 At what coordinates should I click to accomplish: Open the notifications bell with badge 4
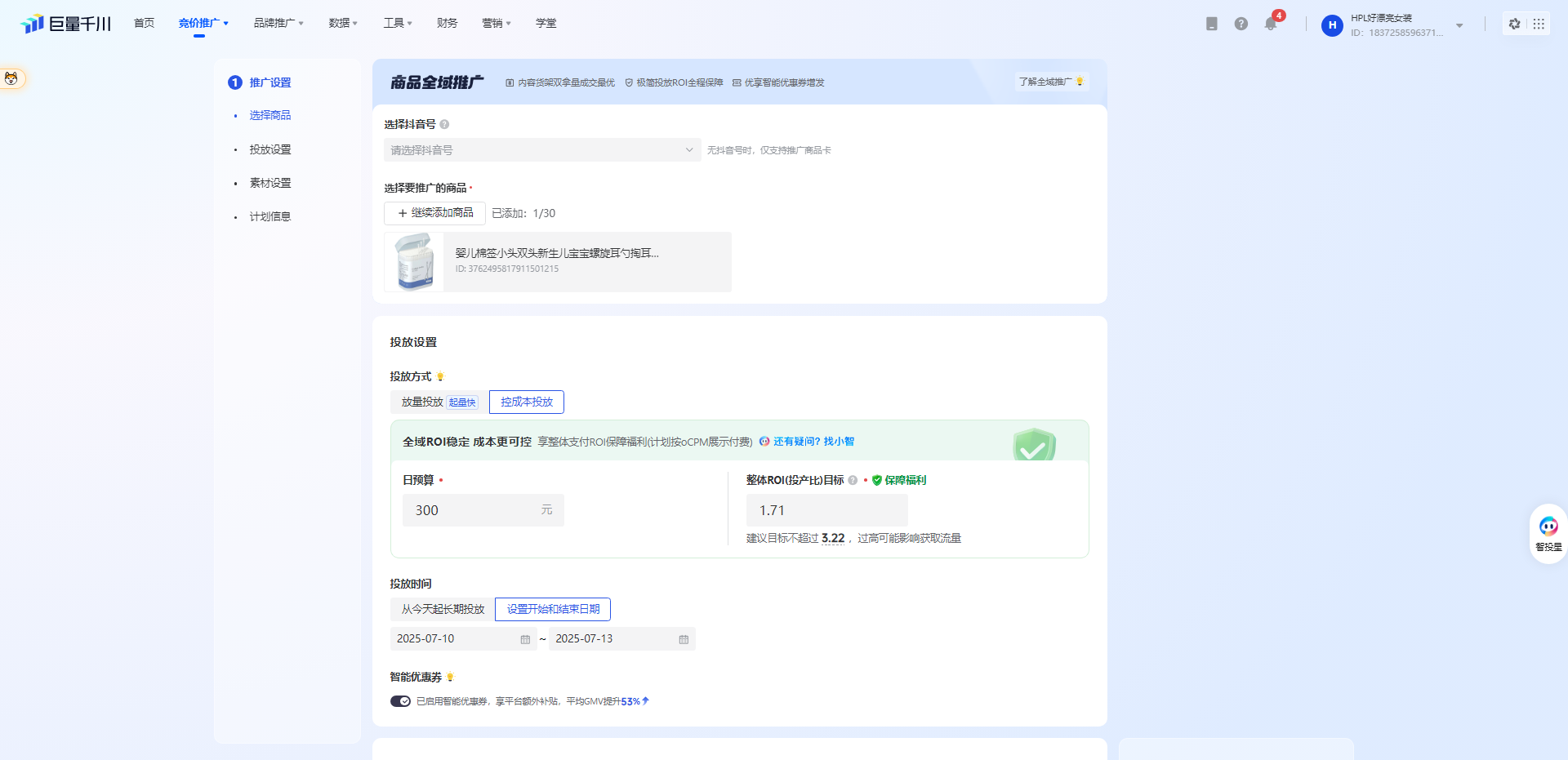click(1271, 24)
